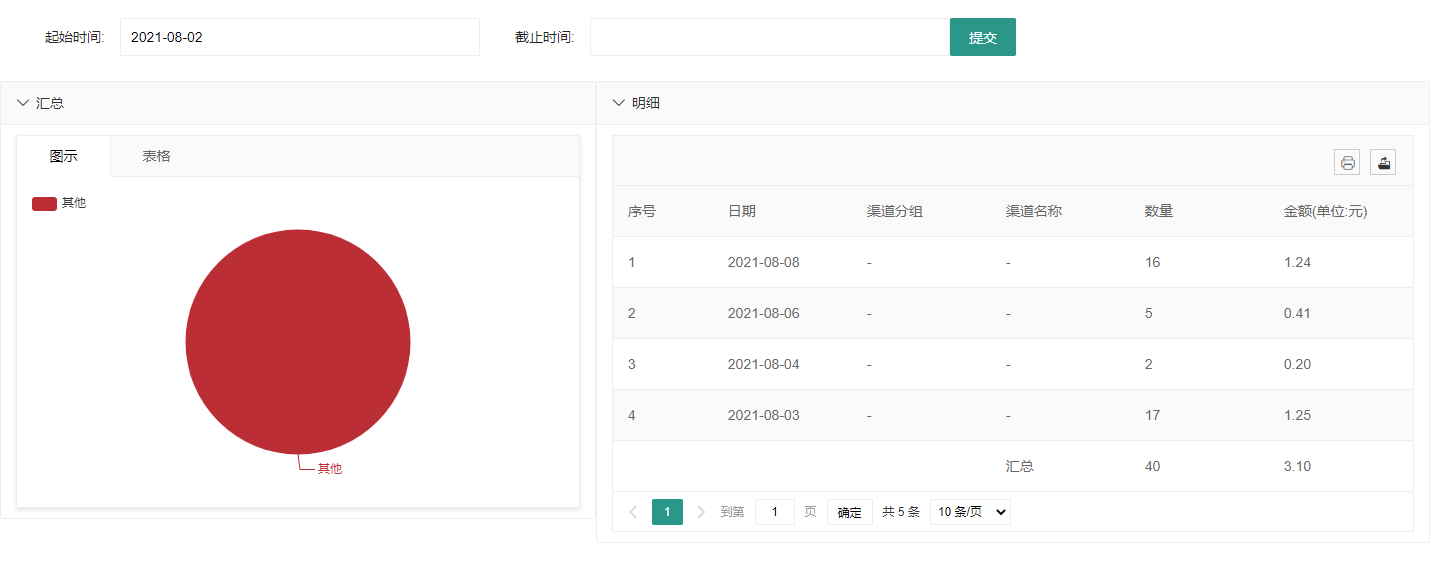
Task: Select the 图示 tab
Action: (64, 156)
